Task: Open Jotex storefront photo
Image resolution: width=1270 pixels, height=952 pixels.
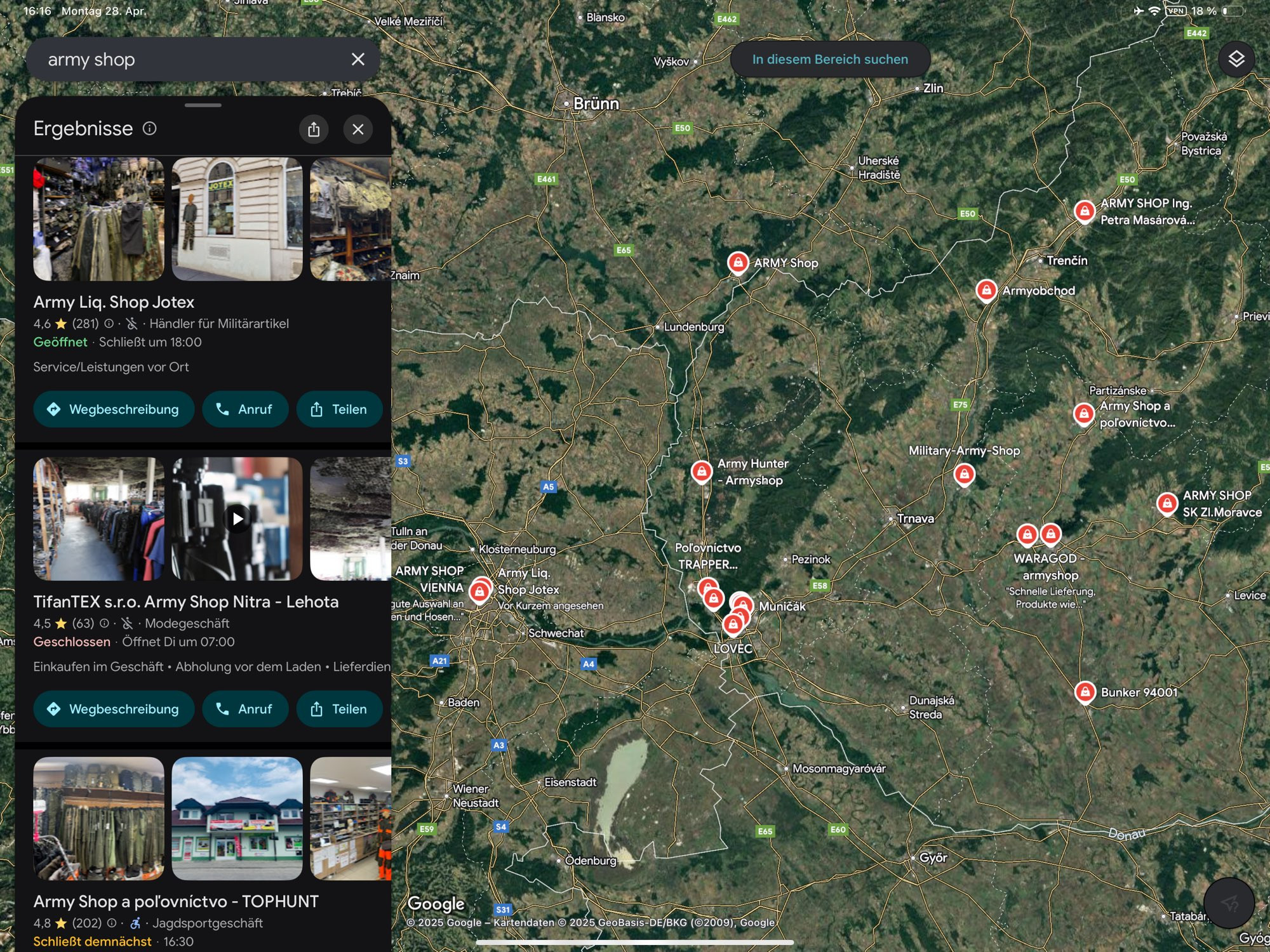Action: 237,219
